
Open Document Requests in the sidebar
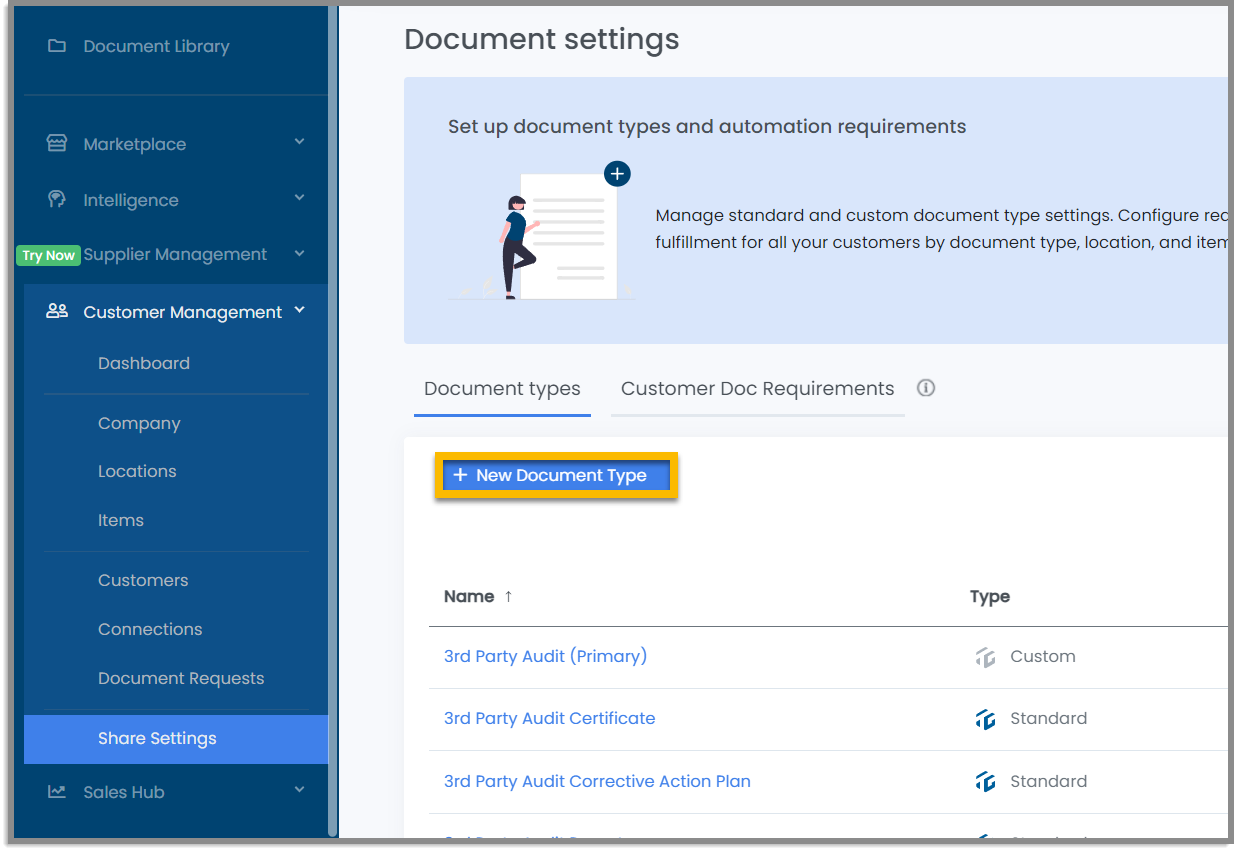(181, 678)
